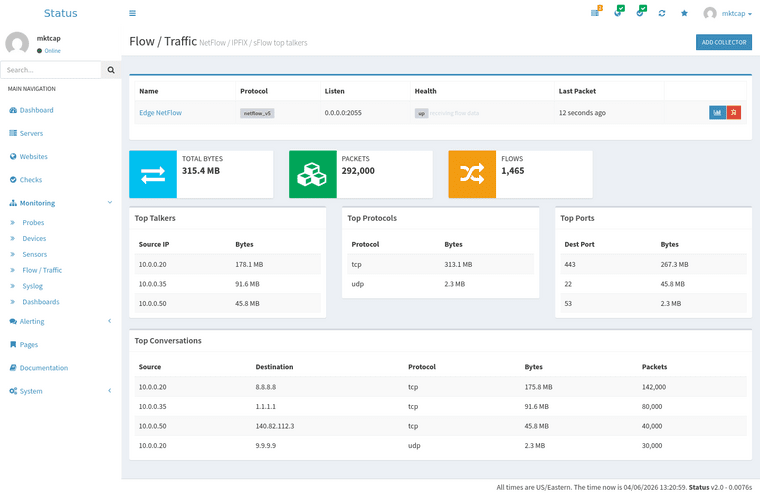Collapse the Monitoring menu chevron

110,202
